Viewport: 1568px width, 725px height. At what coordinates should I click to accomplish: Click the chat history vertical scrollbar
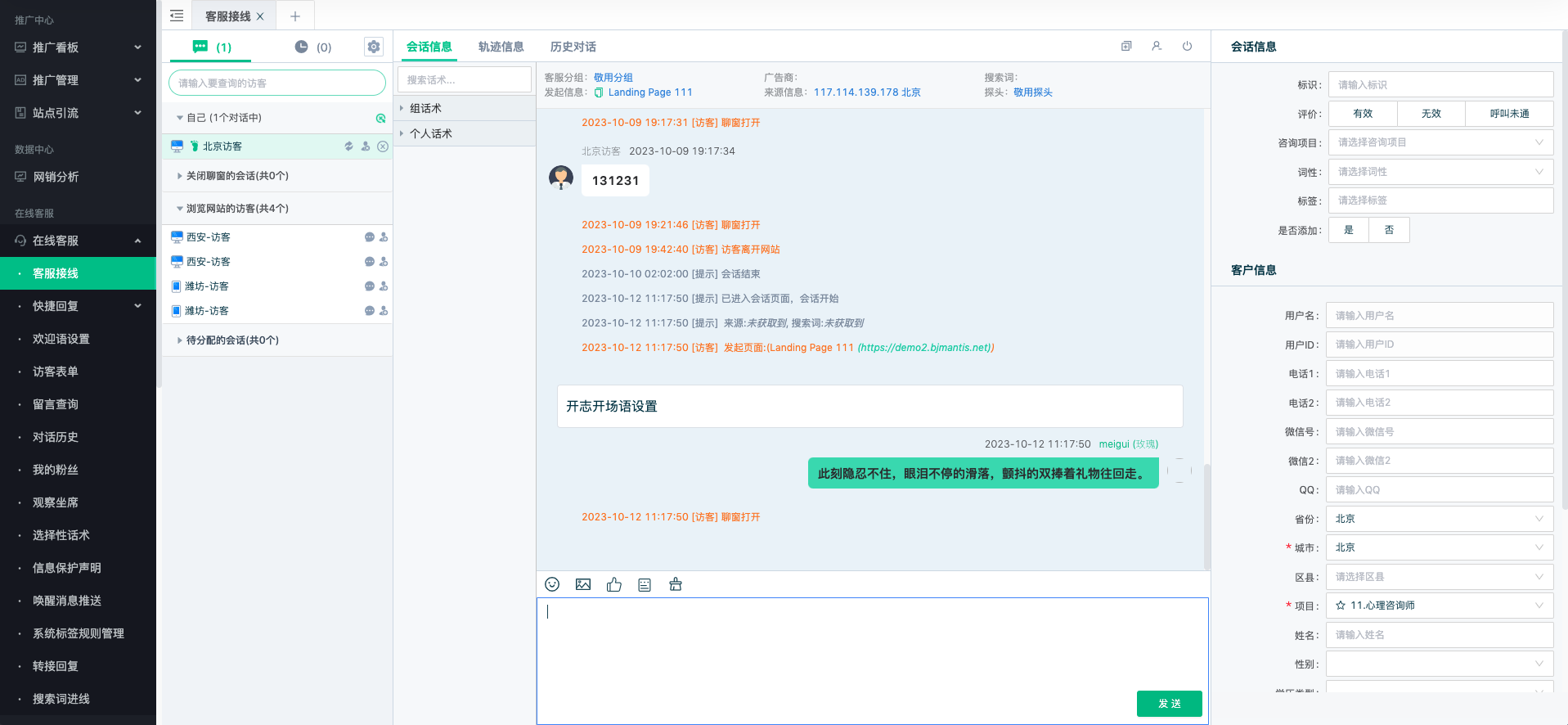(x=1206, y=516)
